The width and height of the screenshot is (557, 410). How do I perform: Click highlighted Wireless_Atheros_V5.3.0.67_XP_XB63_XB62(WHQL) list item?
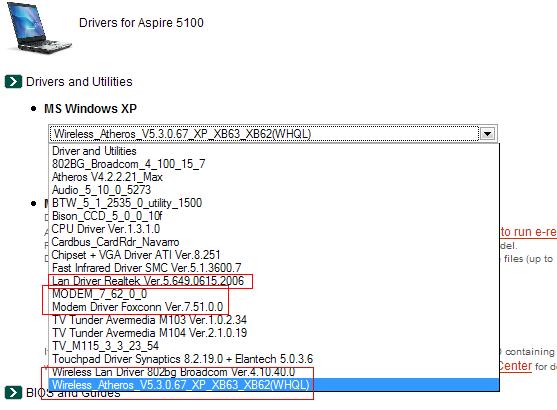click(x=274, y=385)
